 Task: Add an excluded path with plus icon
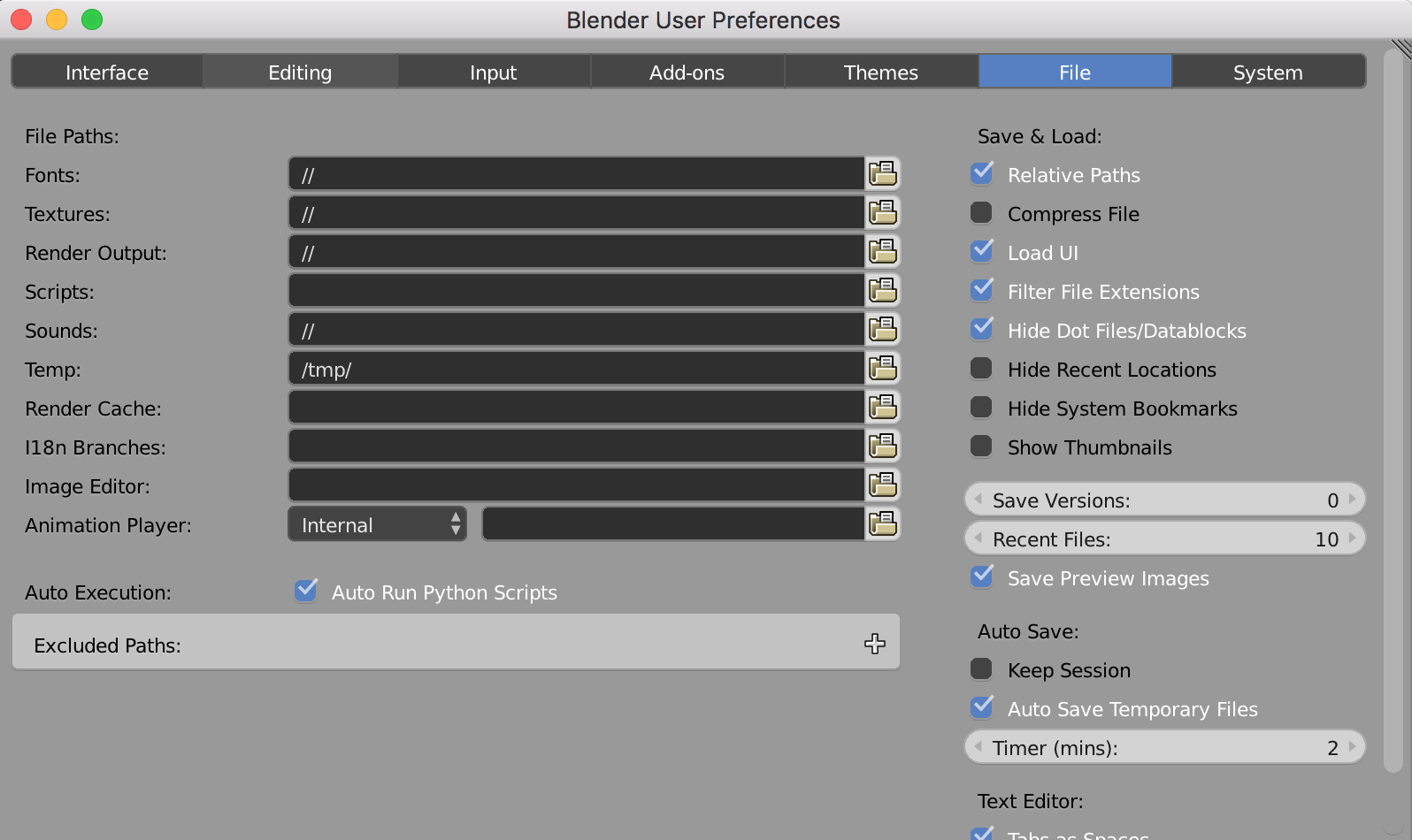coord(875,644)
